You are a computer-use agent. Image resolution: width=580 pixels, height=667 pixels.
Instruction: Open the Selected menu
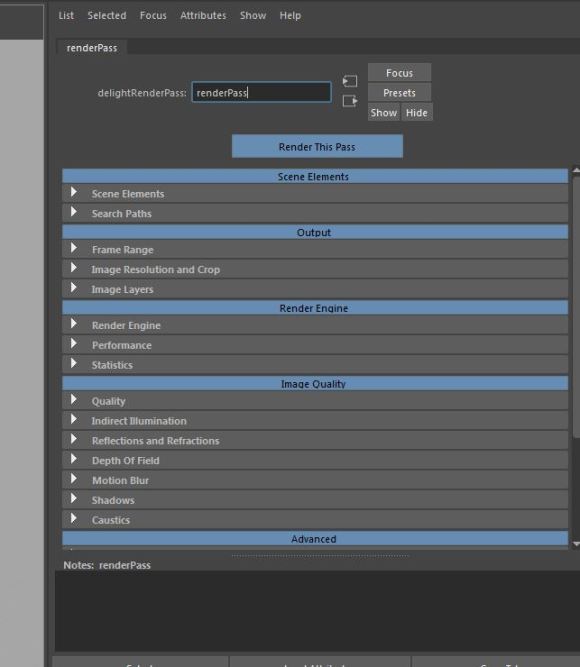coord(107,15)
